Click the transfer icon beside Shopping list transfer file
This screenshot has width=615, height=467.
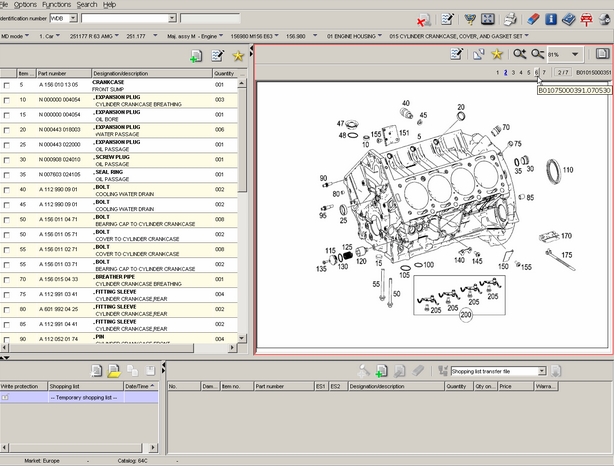(x=556, y=371)
